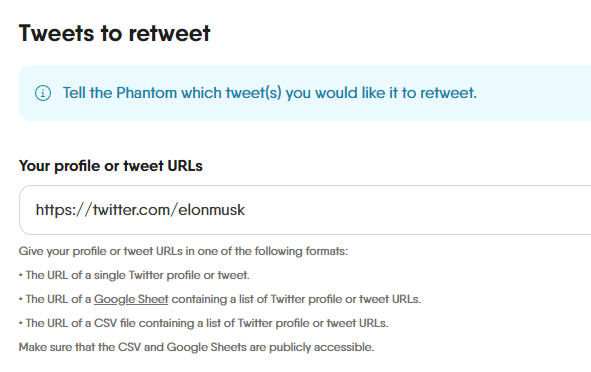Viewport: 591px width, 372px height.
Task: Click the 'Your profile or tweet URLs' label
Action: pos(111,166)
